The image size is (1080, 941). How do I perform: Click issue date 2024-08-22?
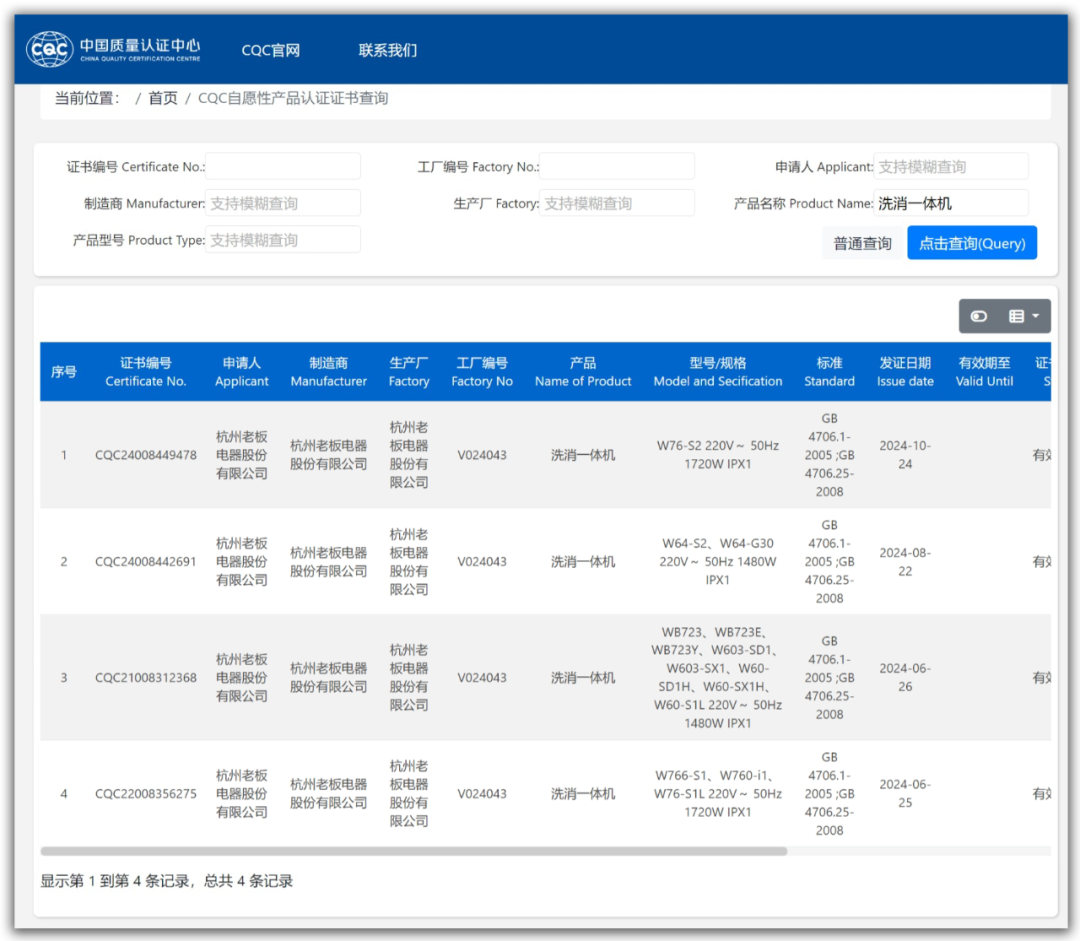905,562
